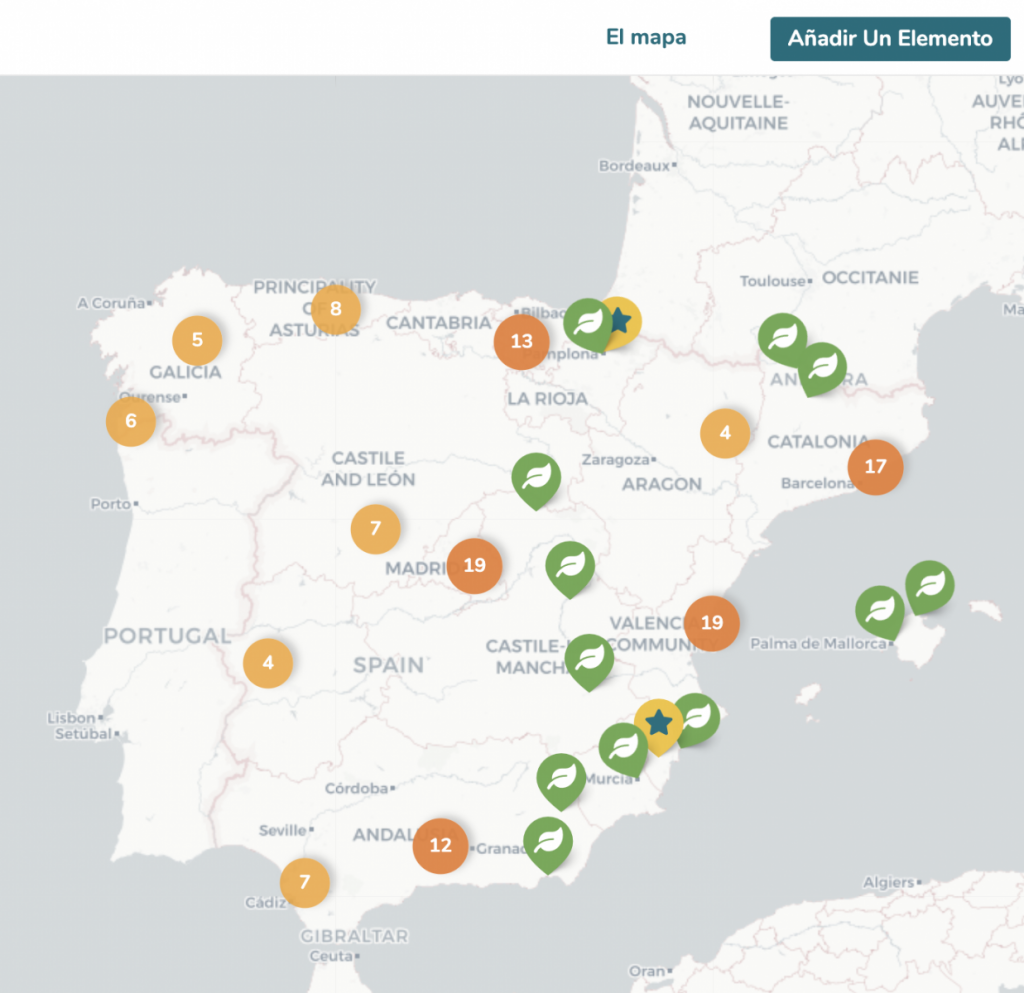Open the leaf pin nearest Granada

[548, 841]
